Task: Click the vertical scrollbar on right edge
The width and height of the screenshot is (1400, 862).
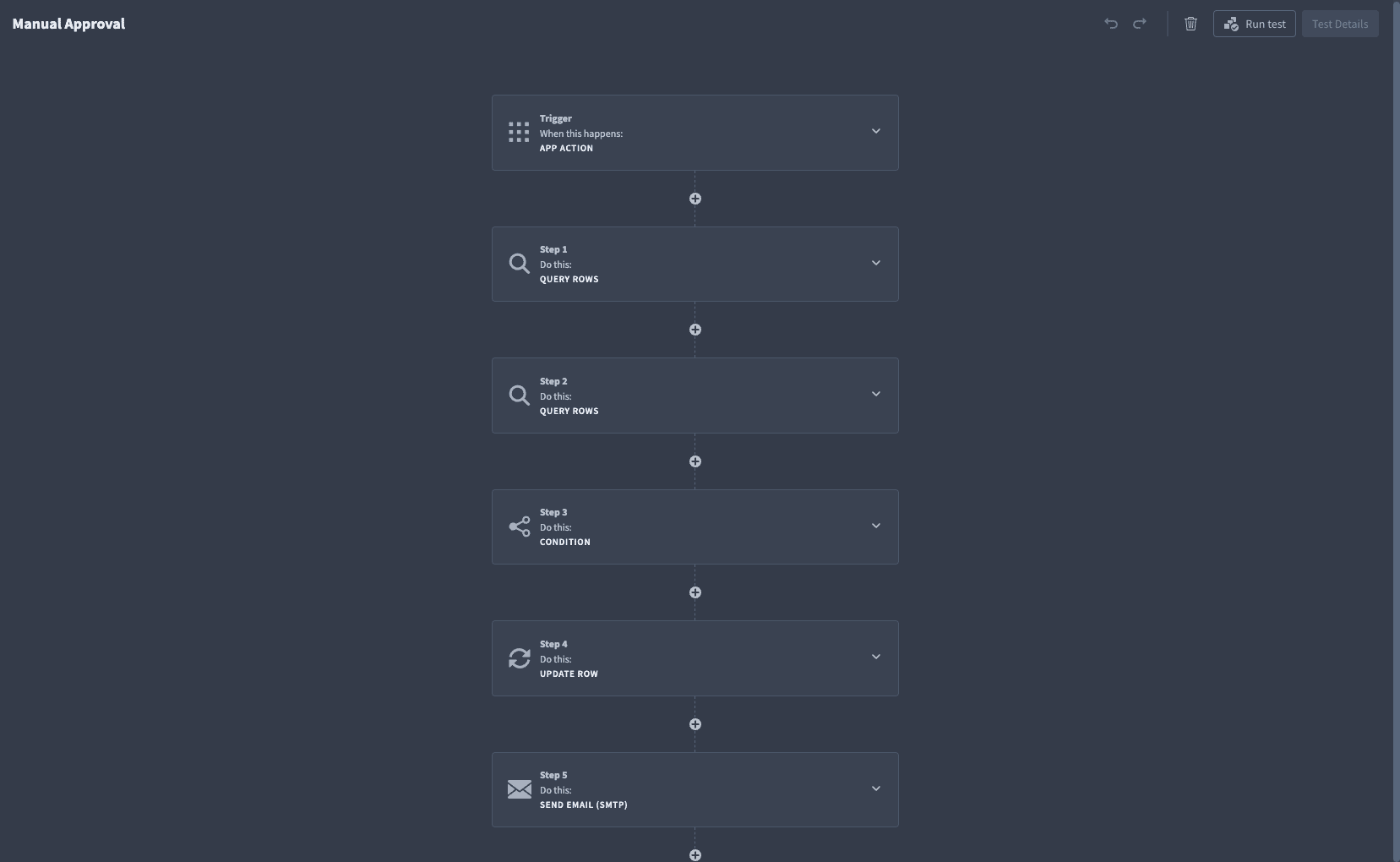Action: point(1396,431)
